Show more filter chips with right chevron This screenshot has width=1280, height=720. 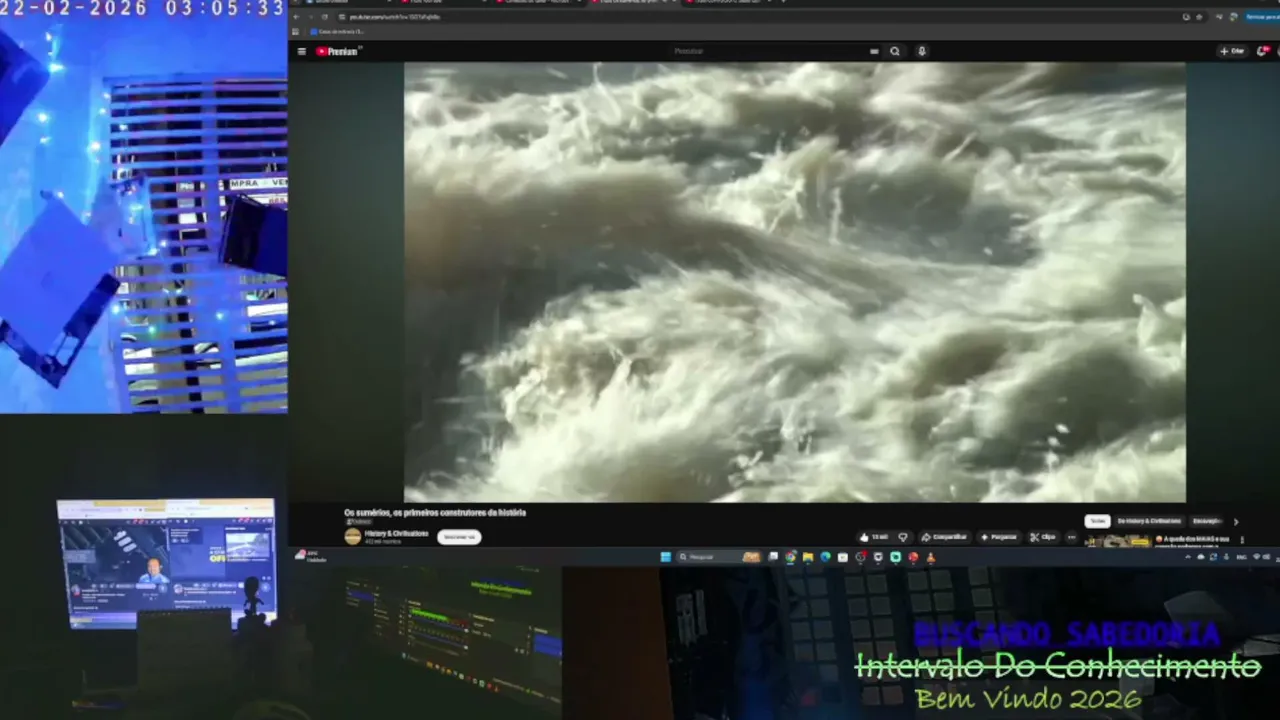tap(1235, 521)
